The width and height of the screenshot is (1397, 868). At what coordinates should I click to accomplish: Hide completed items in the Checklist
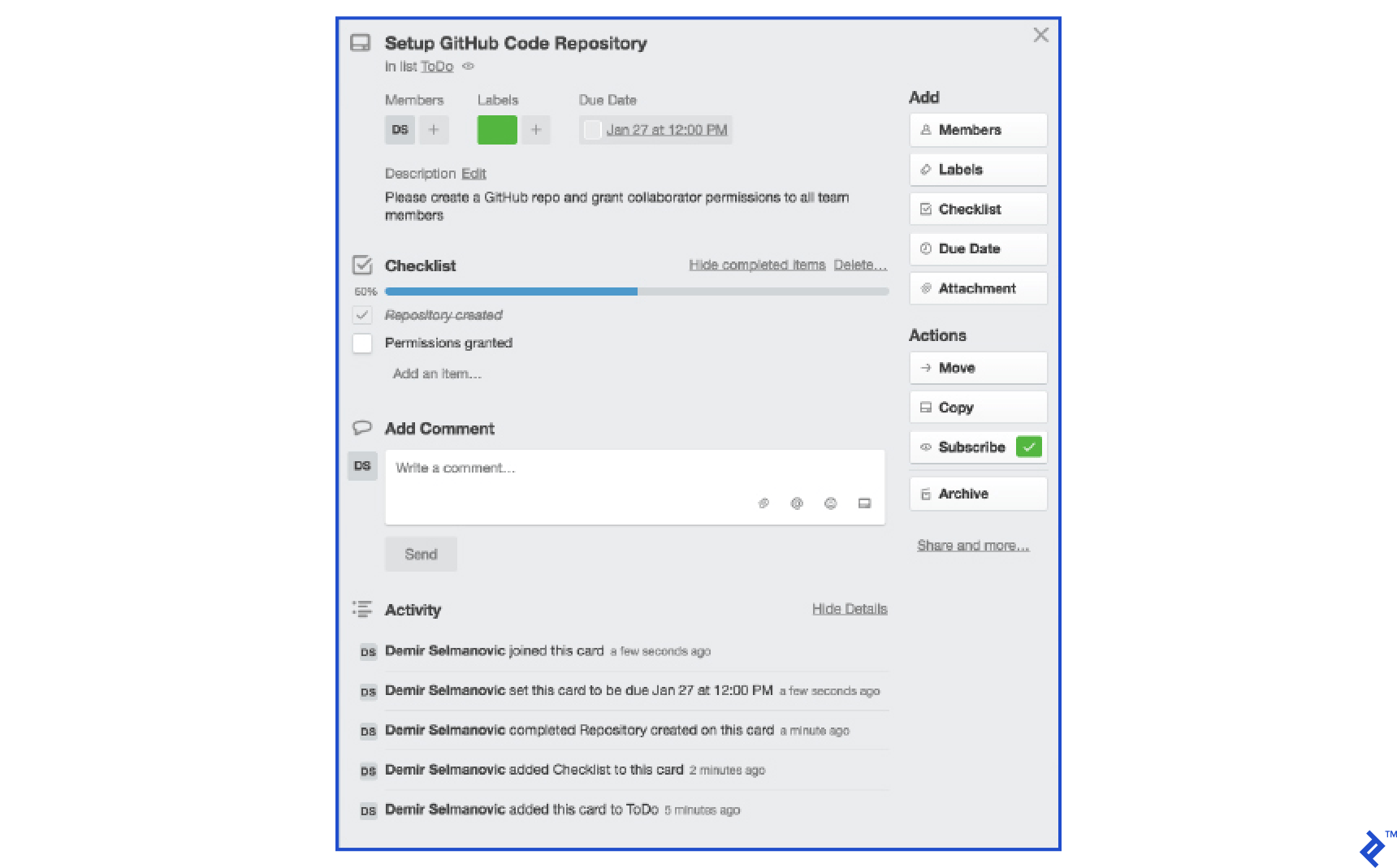coord(756,264)
